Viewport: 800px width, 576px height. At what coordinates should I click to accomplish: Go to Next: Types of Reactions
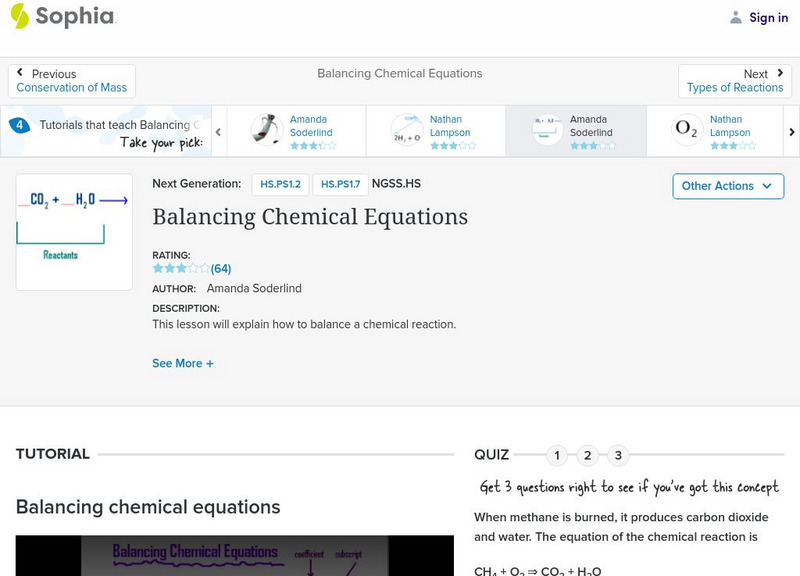(x=735, y=81)
